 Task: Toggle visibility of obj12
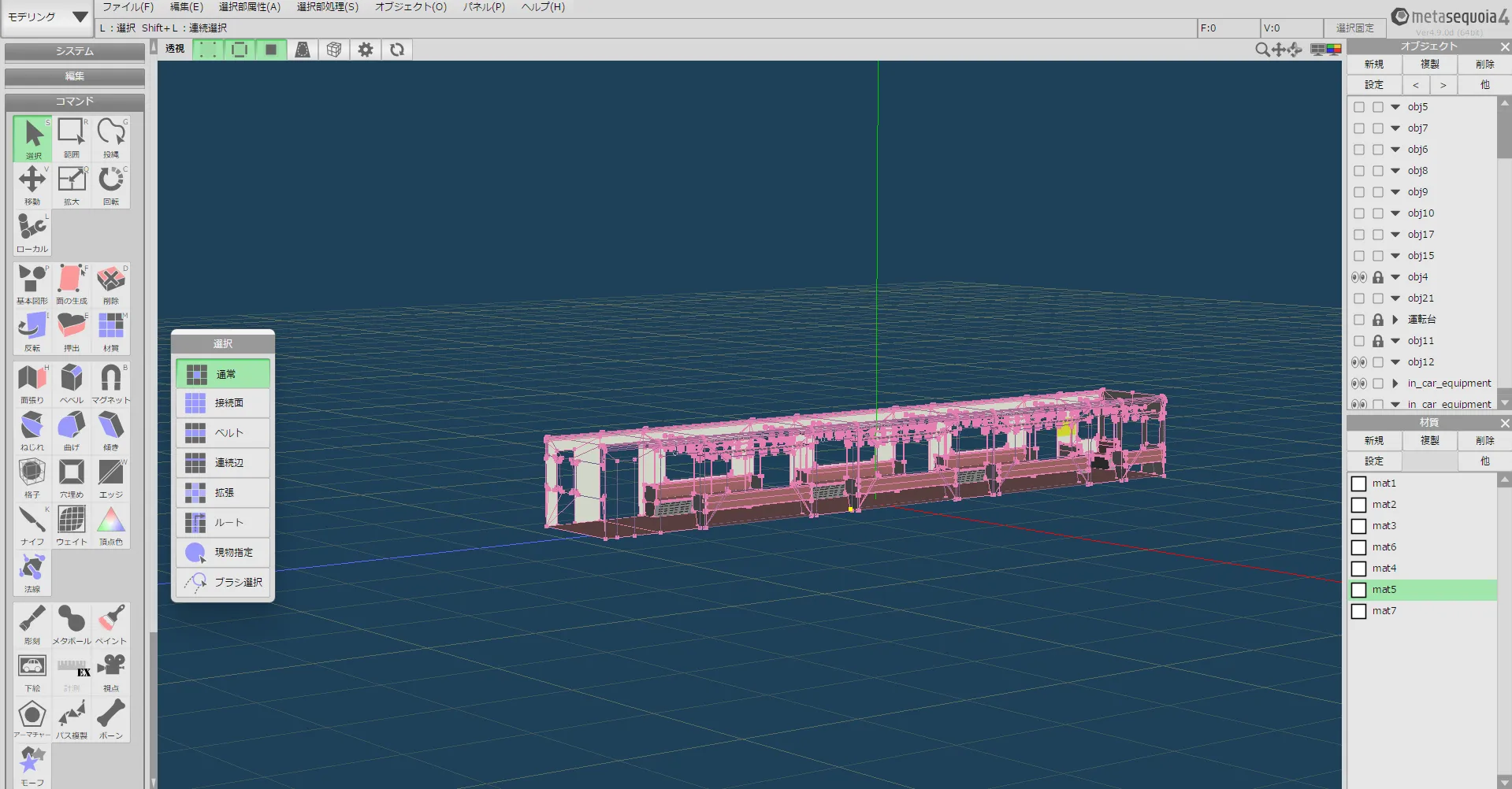pyautogui.click(x=1358, y=362)
